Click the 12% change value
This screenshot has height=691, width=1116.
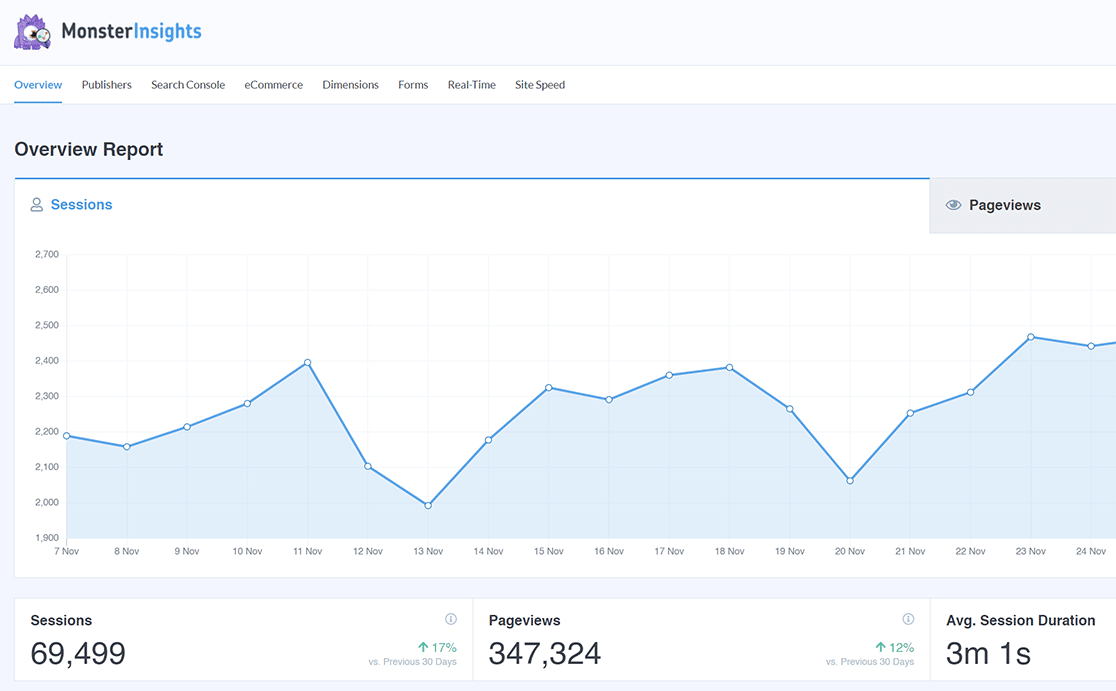[x=902, y=648]
